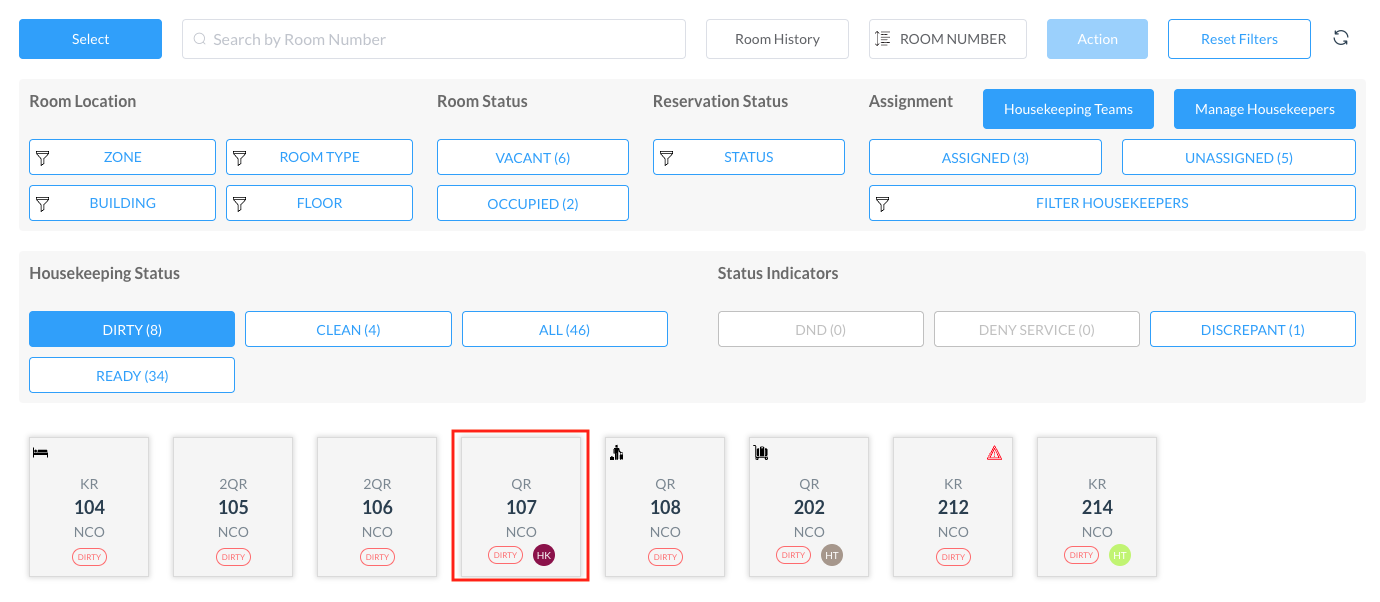Viewport: 1380px width, 602px height.
Task: Click the gray HT badge on room 202
Action: coord(832,555)
